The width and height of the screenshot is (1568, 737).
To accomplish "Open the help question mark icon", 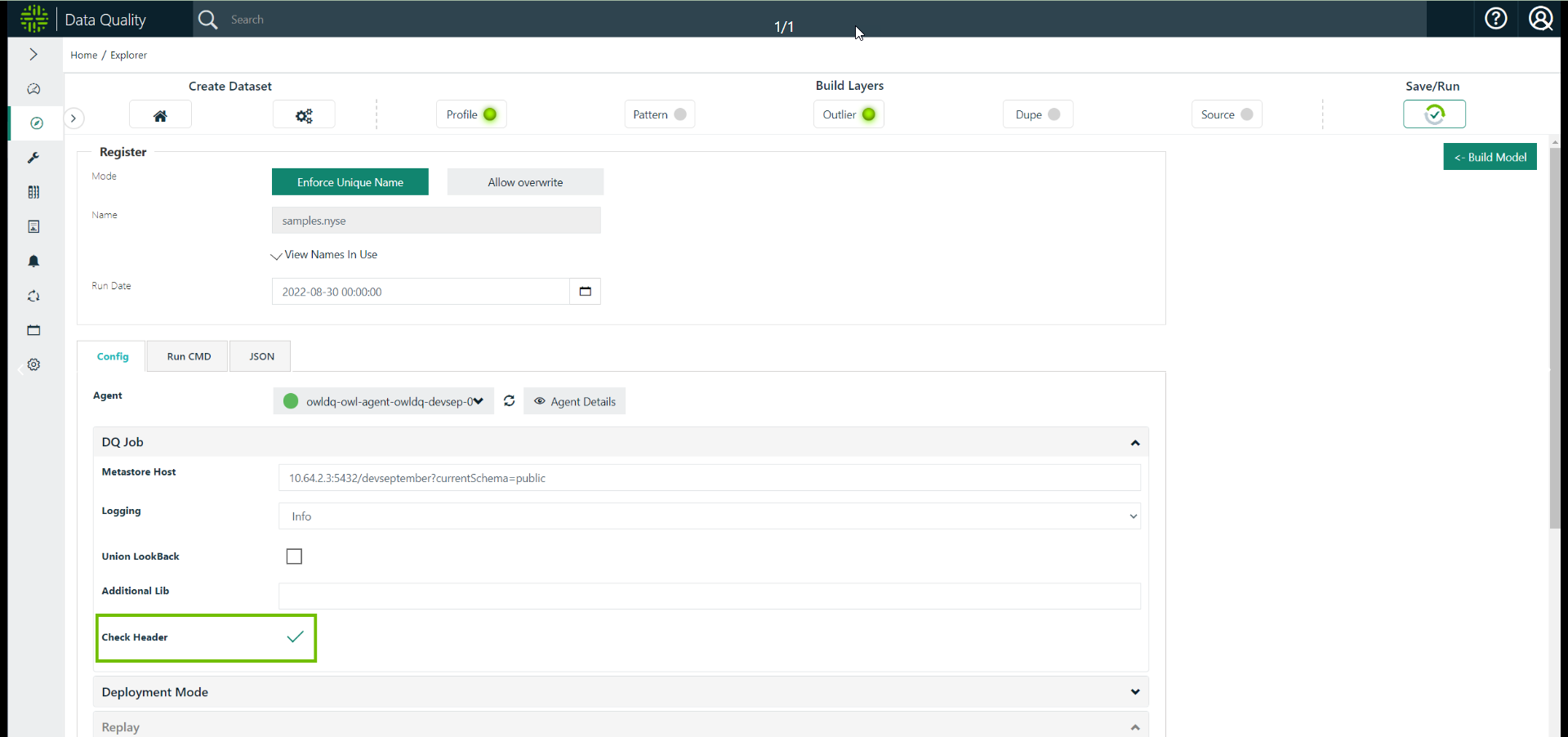I will point(1495,19).
